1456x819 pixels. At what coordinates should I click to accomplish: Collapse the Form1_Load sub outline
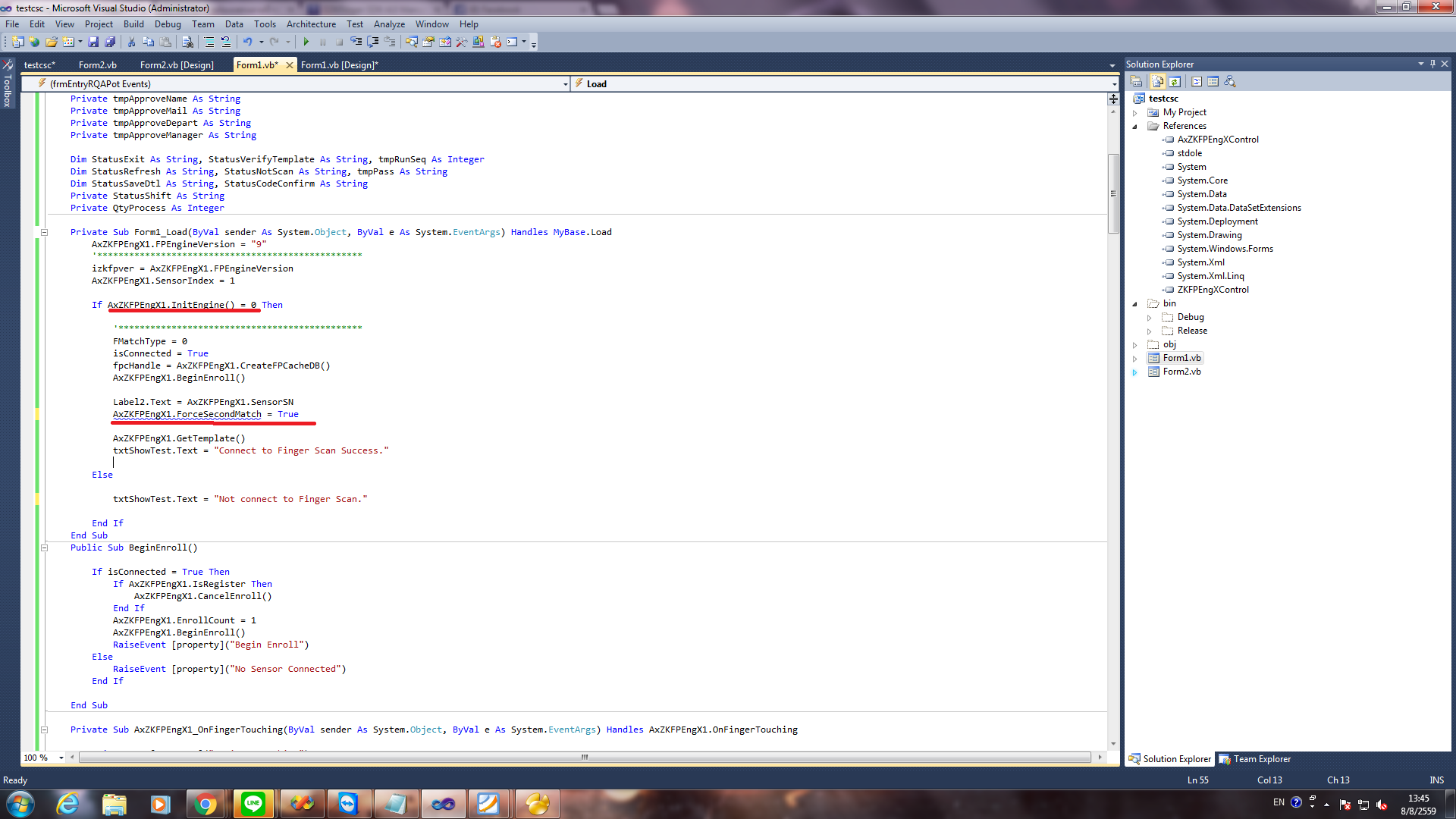(44, 232)
